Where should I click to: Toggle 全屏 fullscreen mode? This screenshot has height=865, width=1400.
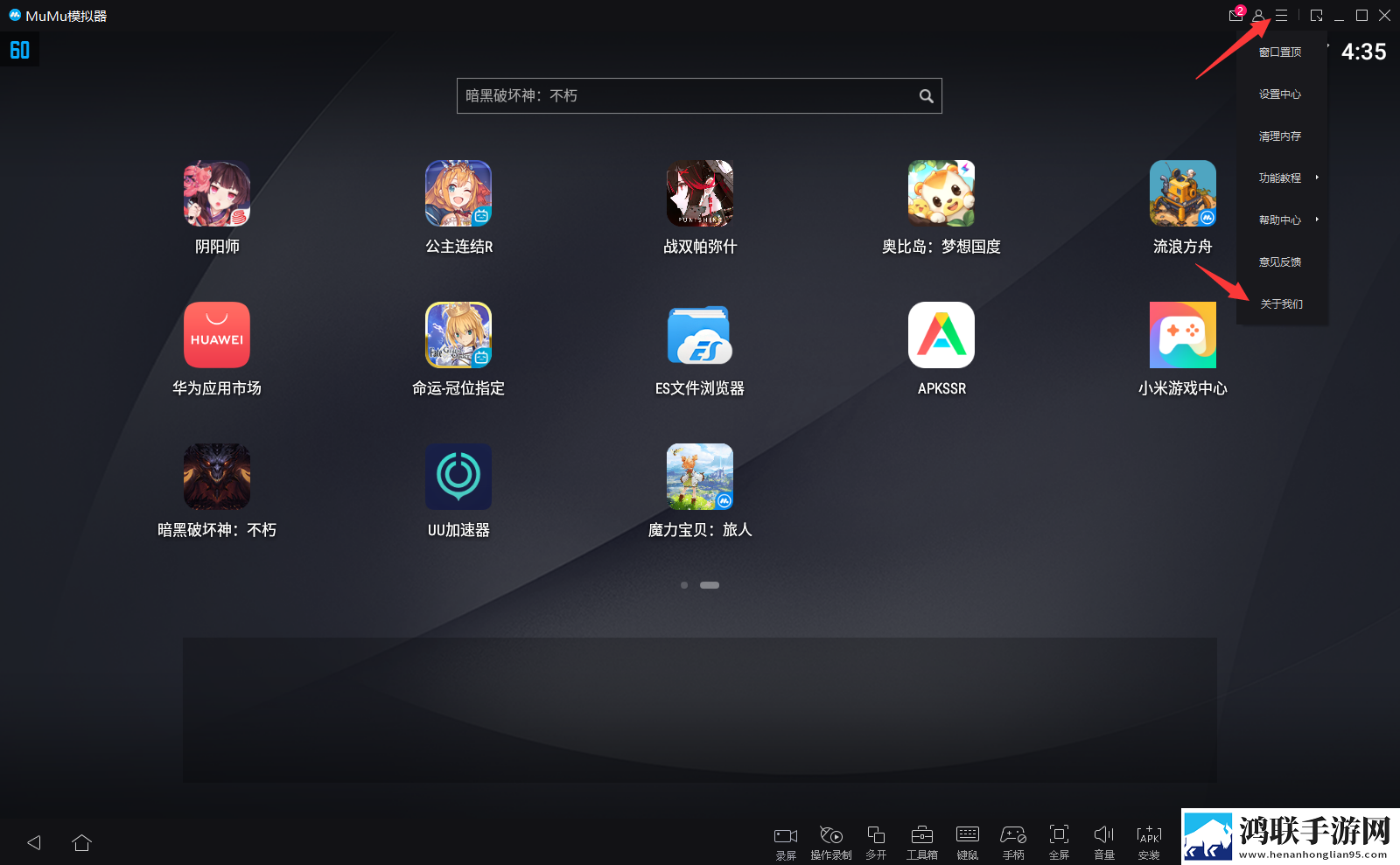[1059, 843]
